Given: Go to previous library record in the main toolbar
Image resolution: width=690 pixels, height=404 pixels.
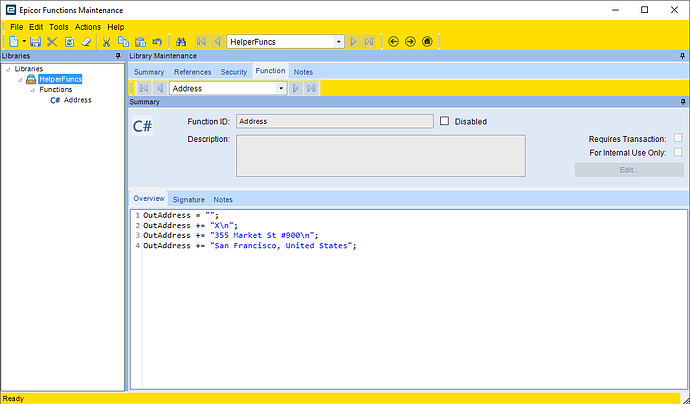Looking at the screenshot, I should (217, 42).
